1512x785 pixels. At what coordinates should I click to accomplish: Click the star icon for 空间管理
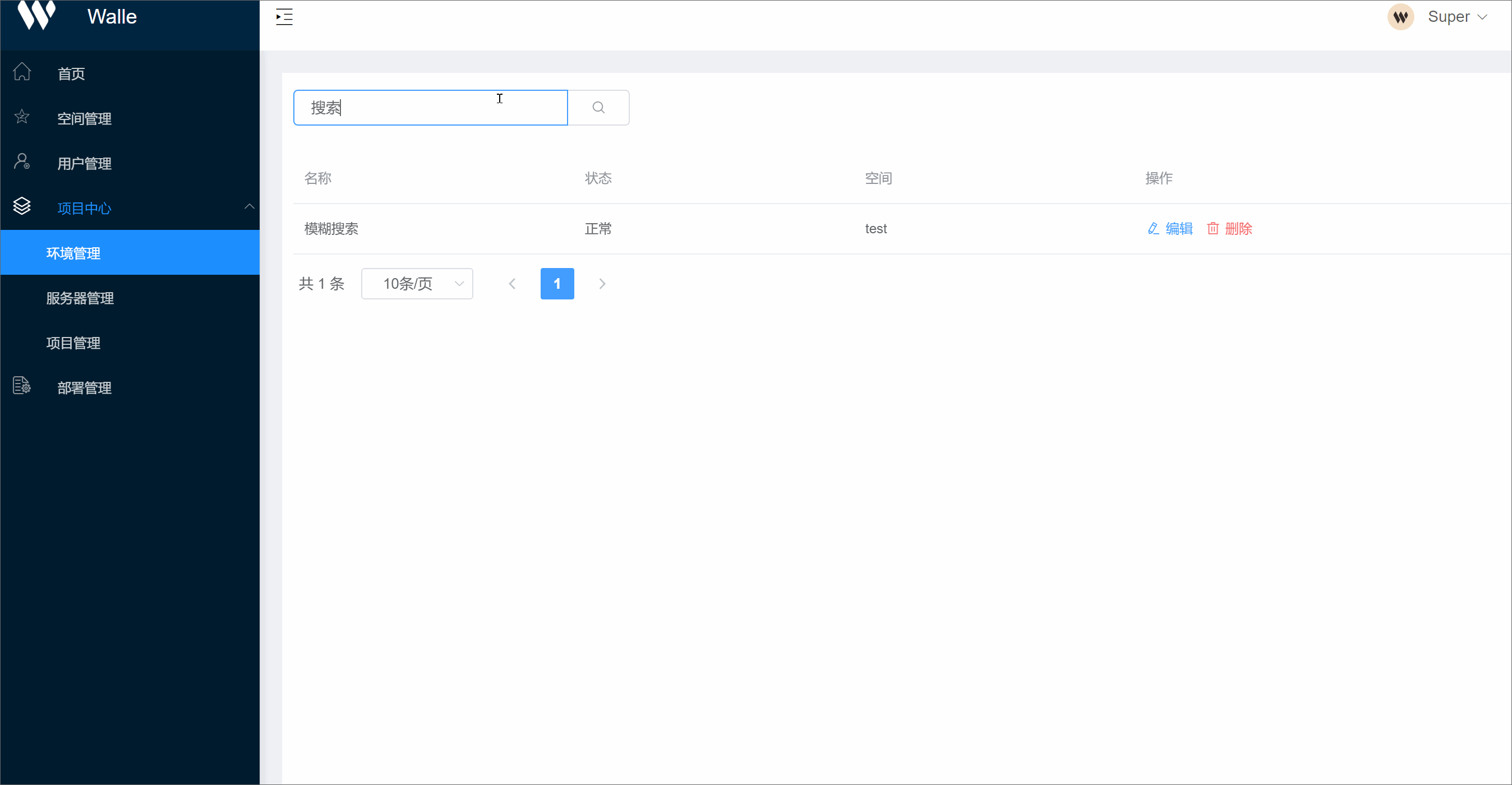click(22, 117)
